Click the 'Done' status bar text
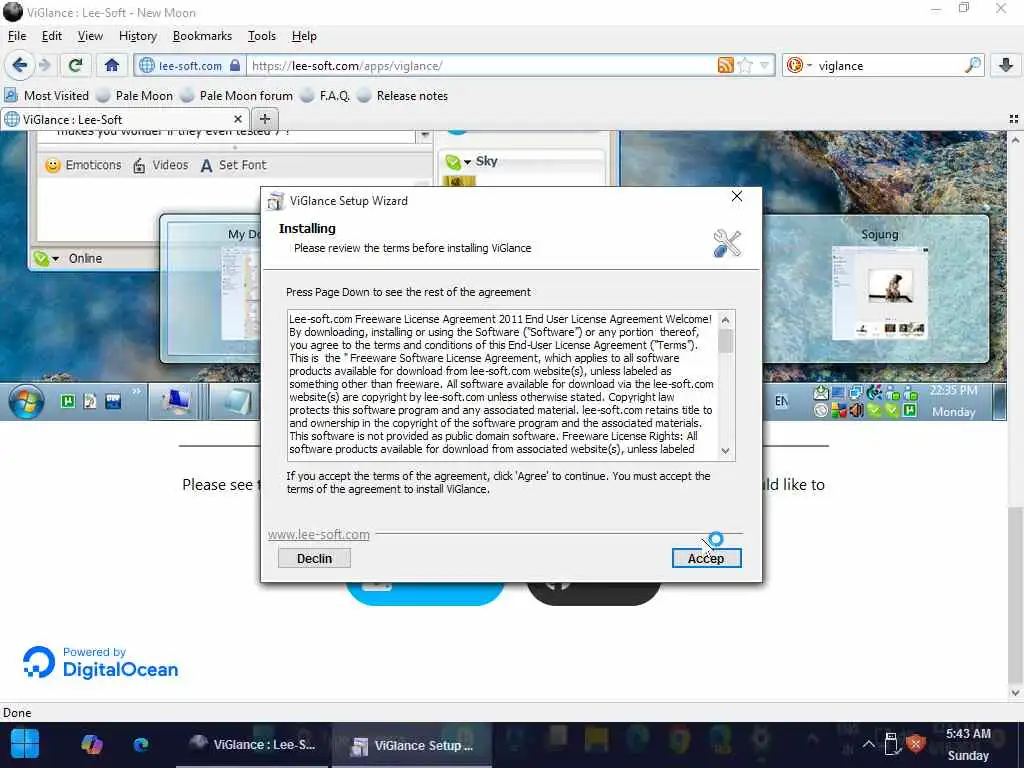The height and width of the screenshot is (768, 1024). (x=17, y=712)
